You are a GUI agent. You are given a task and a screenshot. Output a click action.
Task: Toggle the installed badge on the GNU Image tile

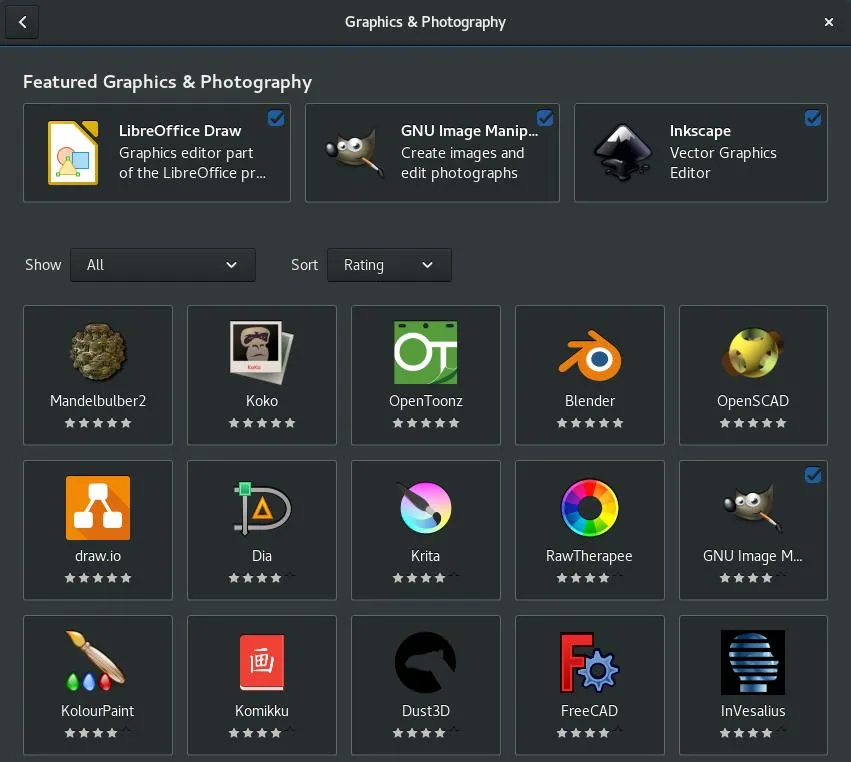point(813,476)
